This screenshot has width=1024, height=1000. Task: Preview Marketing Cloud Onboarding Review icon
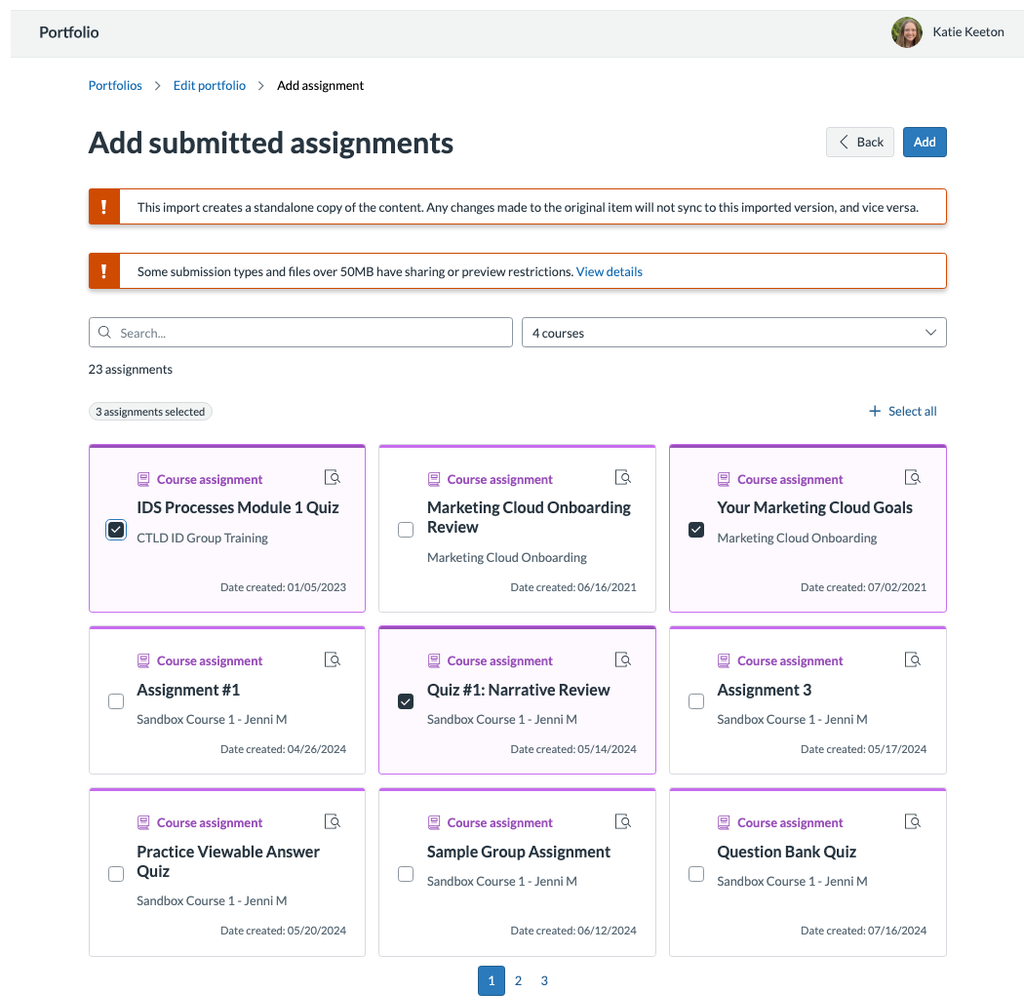[623, 477]
